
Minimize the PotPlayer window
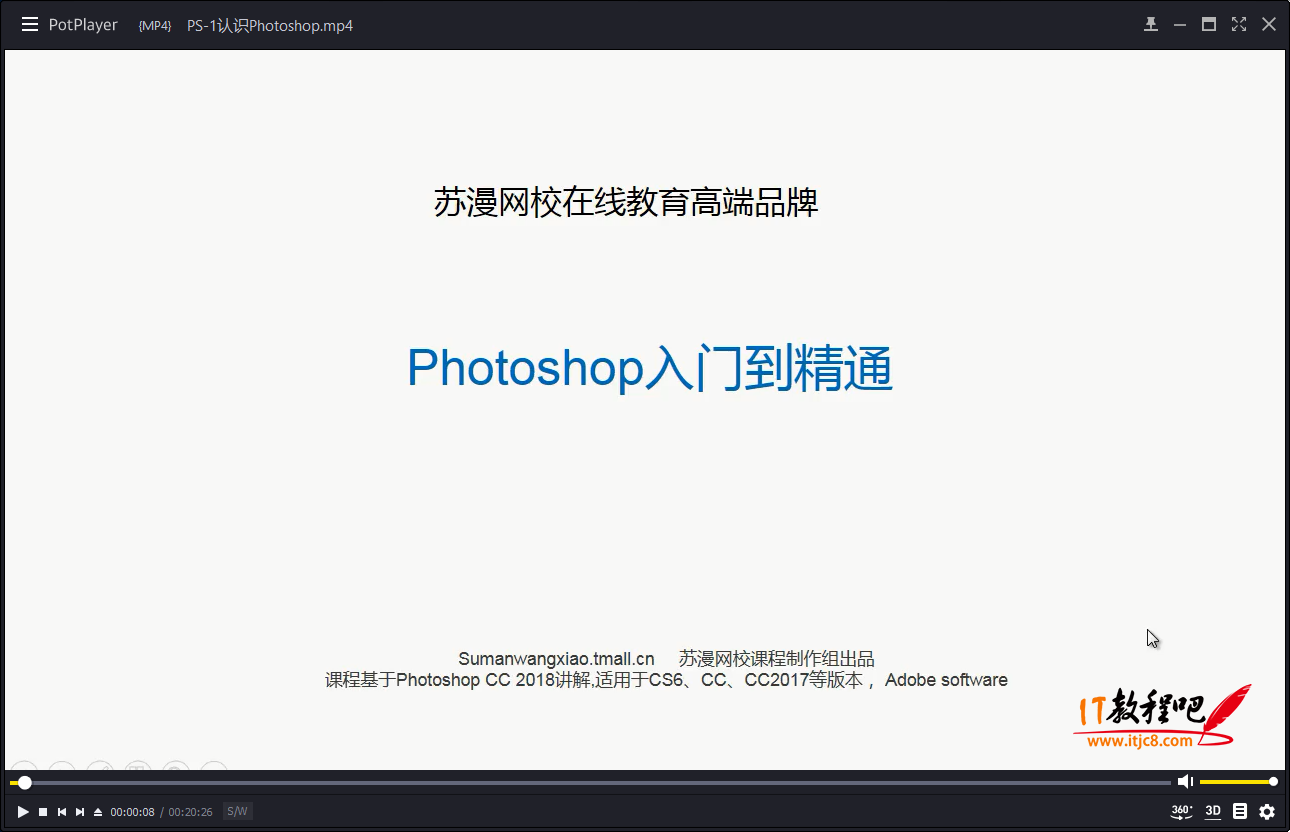(x=1180, y=25)
